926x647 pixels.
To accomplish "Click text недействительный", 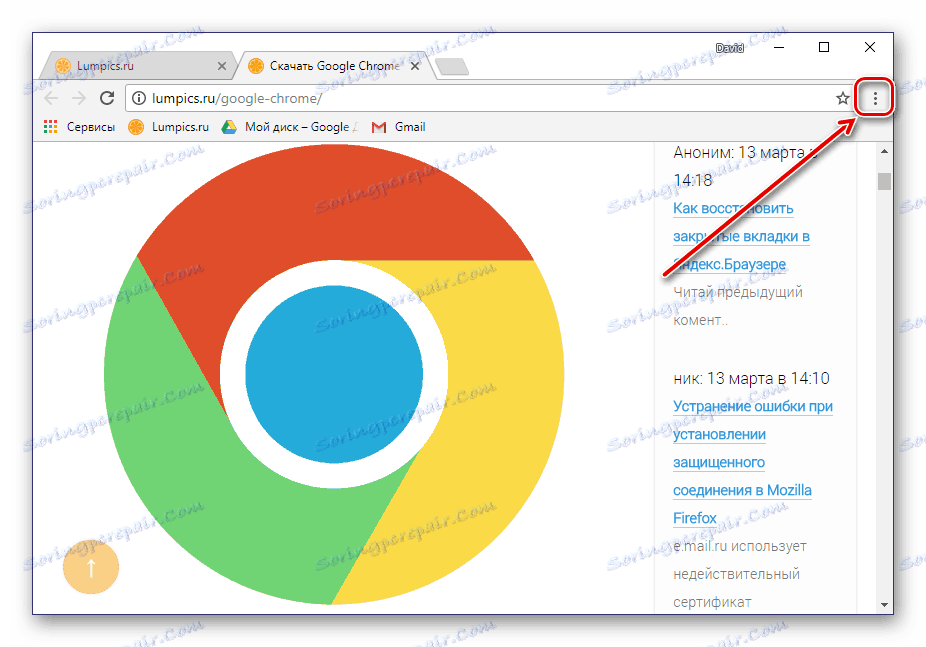I will point(736,574).
